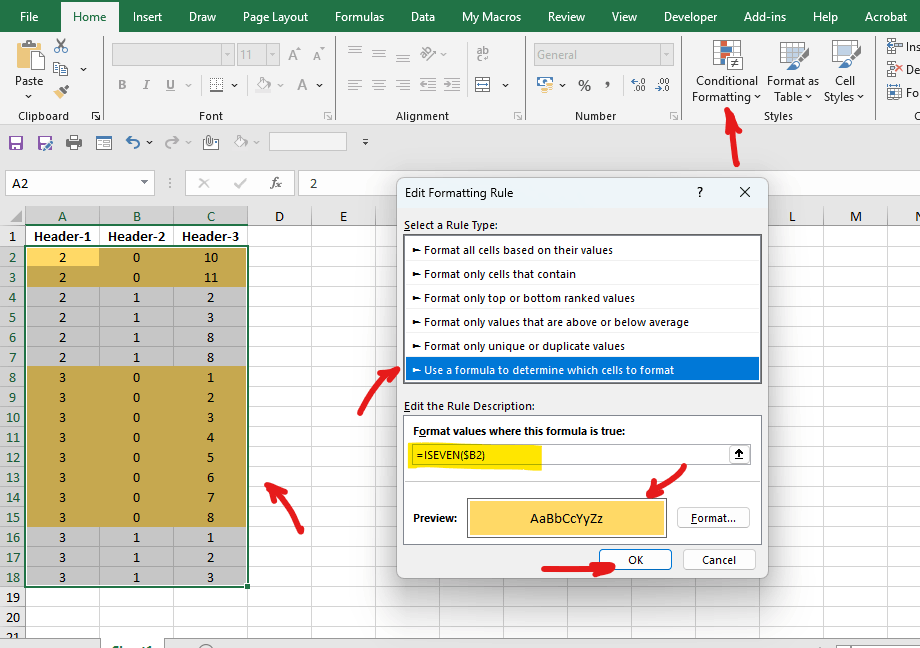Switch to the Data tab

tap(422, 16)
